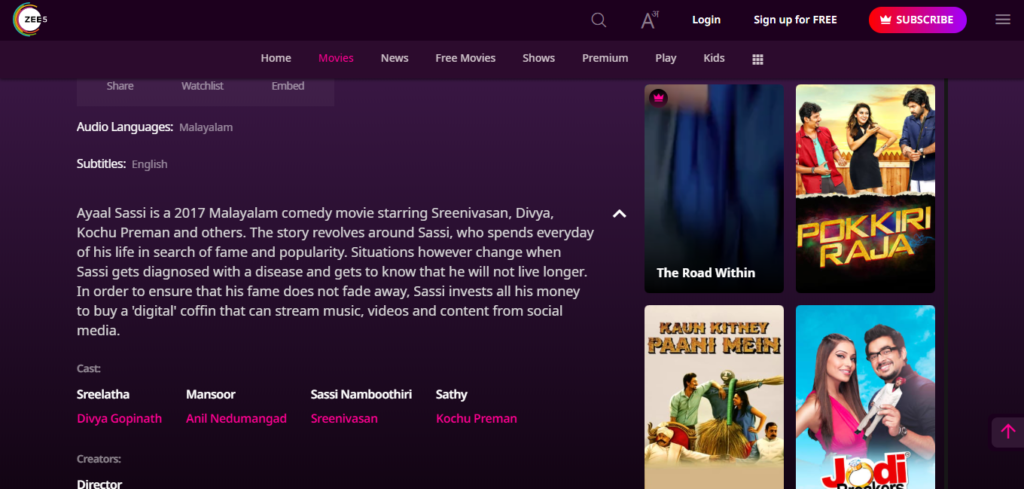Click the English subtitles text
Image resolution: width=1024 pixels, height=489 pixels.
[x=150, y=164]
